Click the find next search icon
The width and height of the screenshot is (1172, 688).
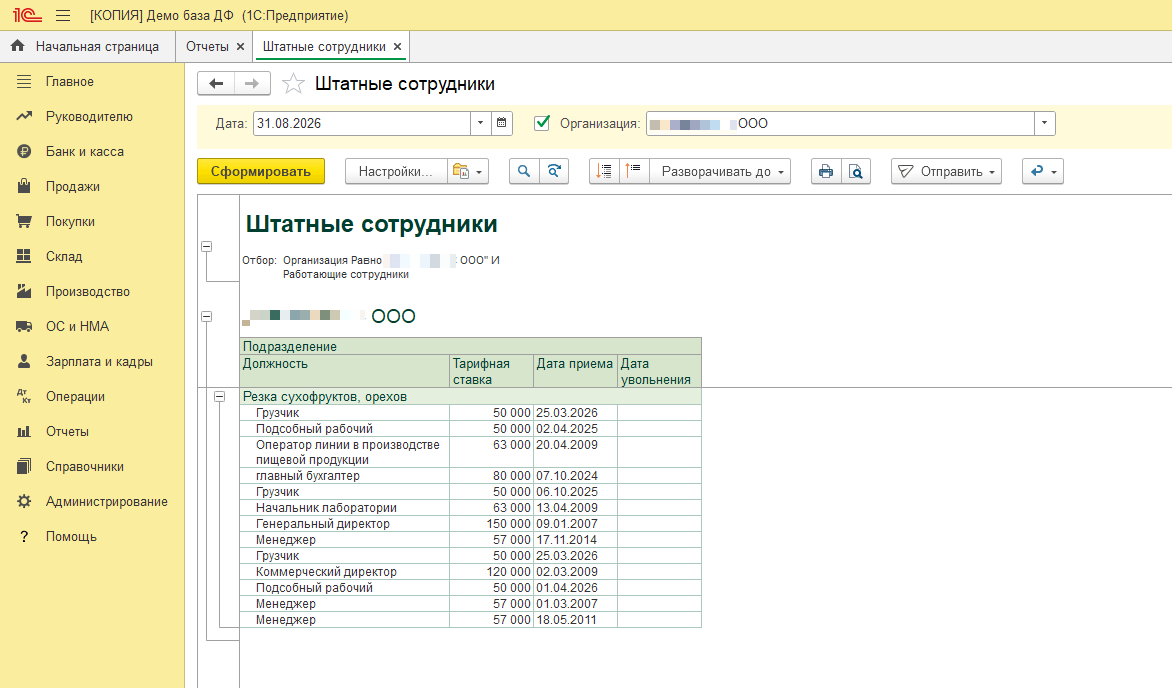tap(554, 171)
